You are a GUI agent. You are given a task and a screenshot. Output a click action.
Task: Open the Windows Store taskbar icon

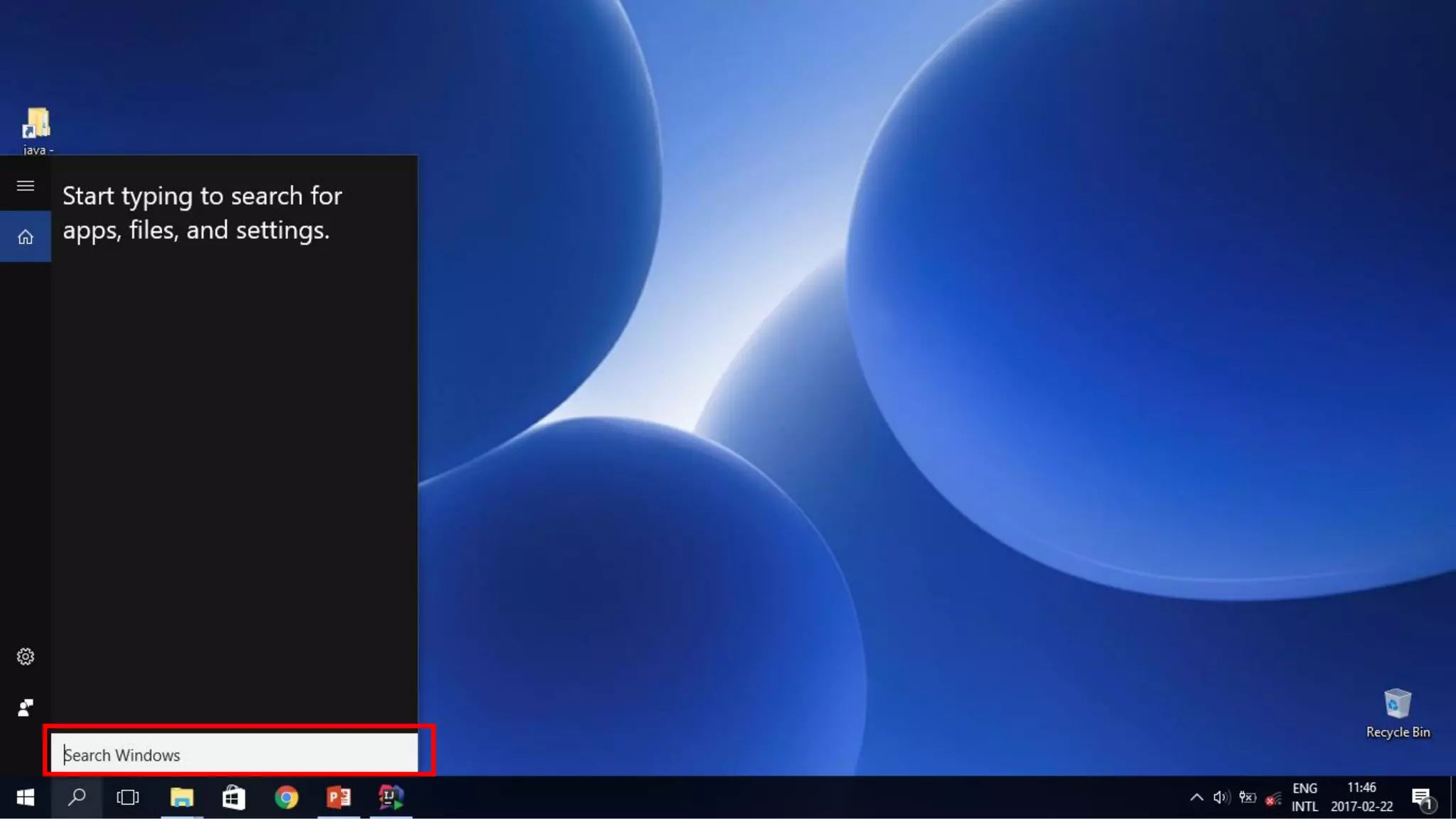tap(234, 798)
